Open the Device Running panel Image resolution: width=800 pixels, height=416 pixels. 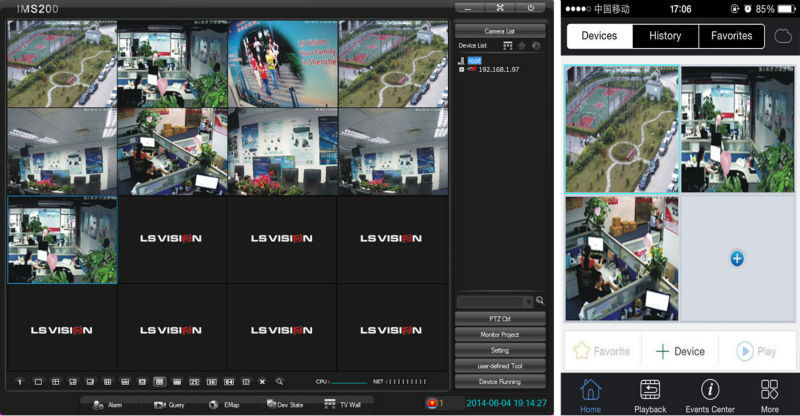[500, 381]
